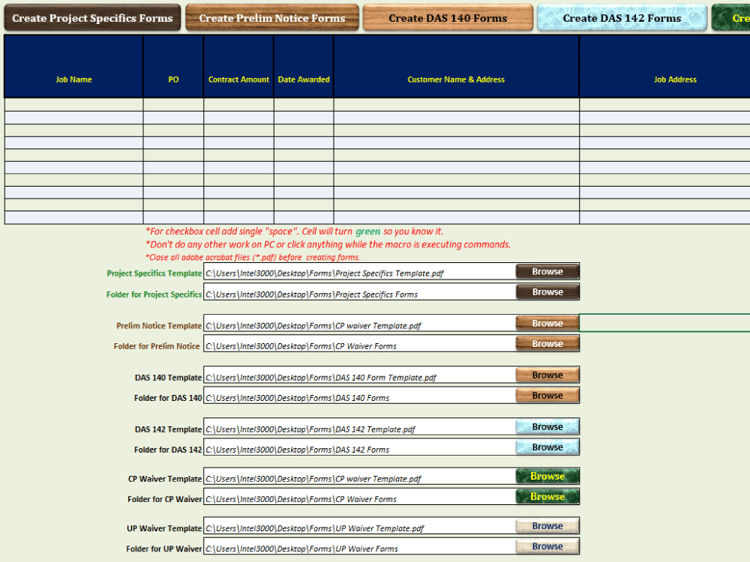
Task: Click the Create Project Specifics Forms button
Action: [92, 18]
